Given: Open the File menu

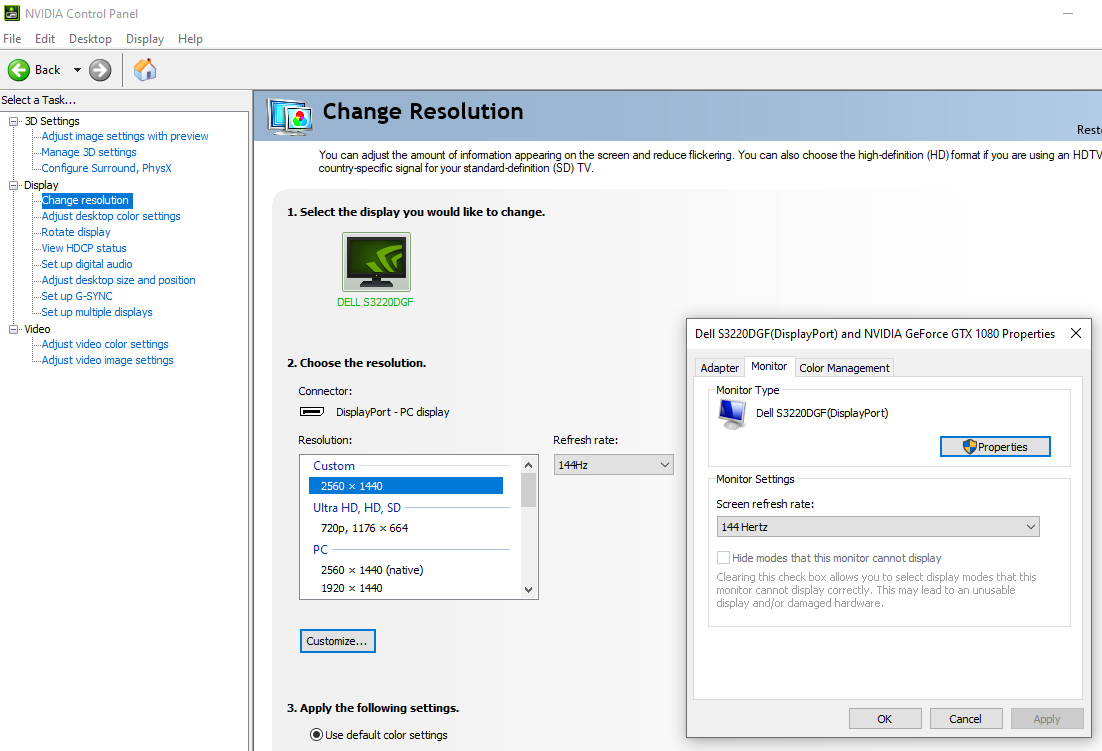Looking at the screenshot, I should click(x=12, y=39).
